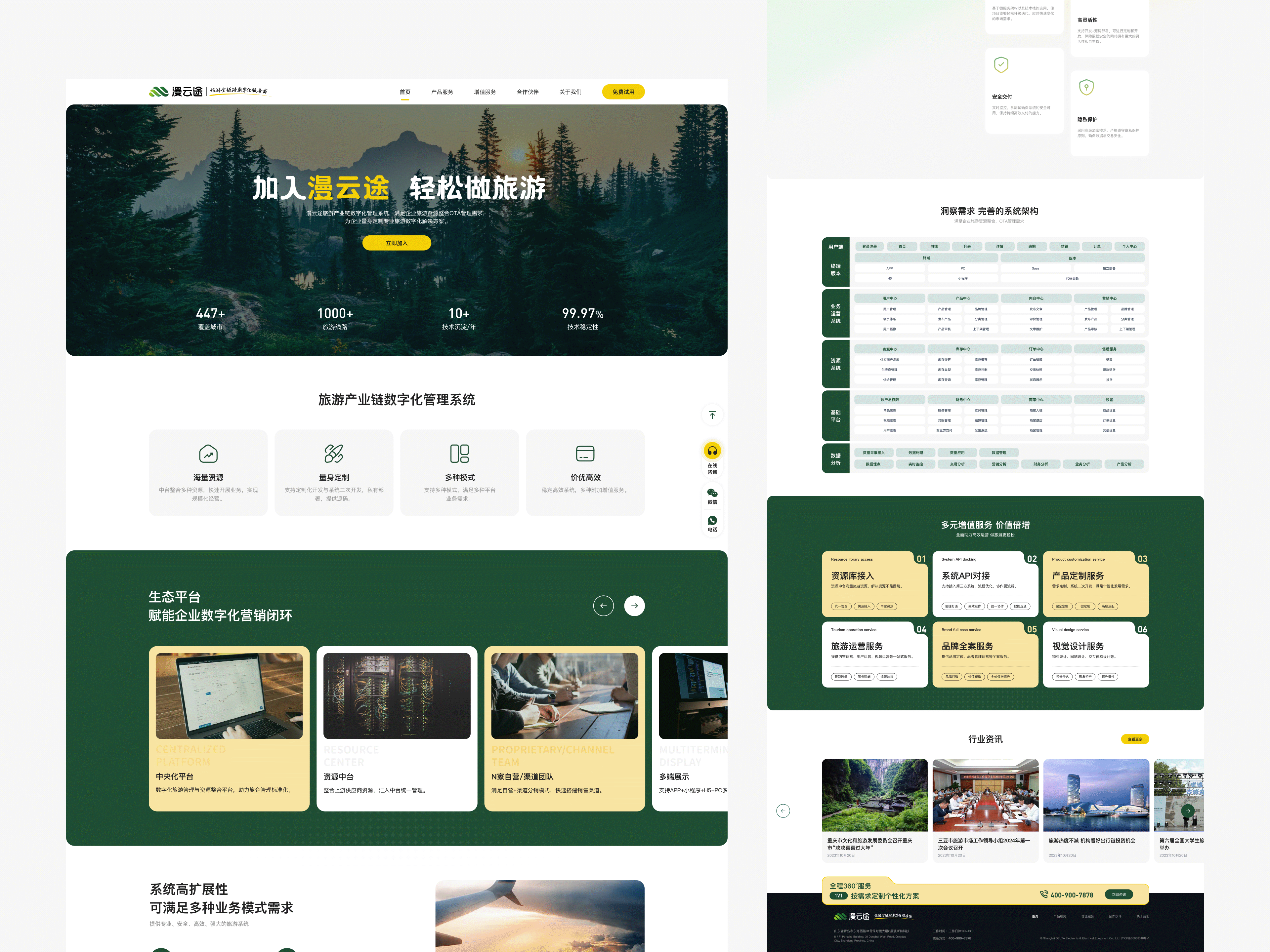Viewport: 1270px width, 952px height.
Task: Click the 05 品牌全案服务 heading
Action: pyautogui.click(x=967, y=646)
